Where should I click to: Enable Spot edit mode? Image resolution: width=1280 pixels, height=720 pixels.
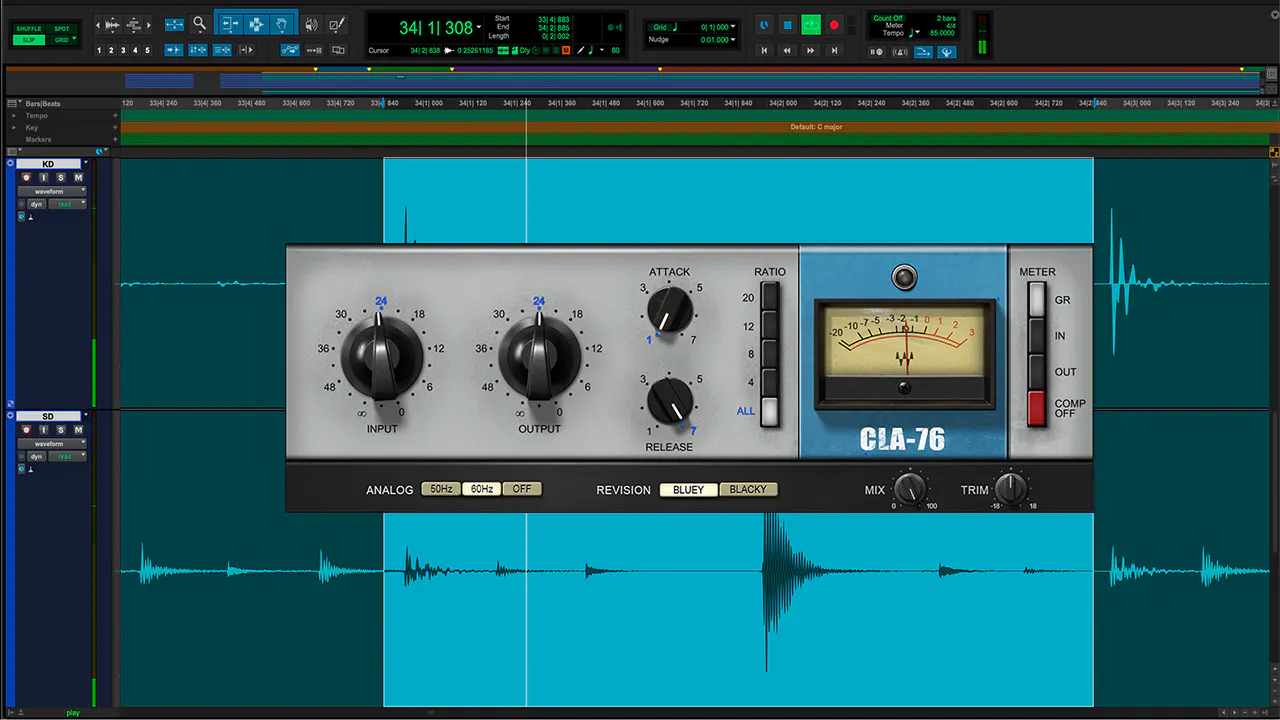62,28
